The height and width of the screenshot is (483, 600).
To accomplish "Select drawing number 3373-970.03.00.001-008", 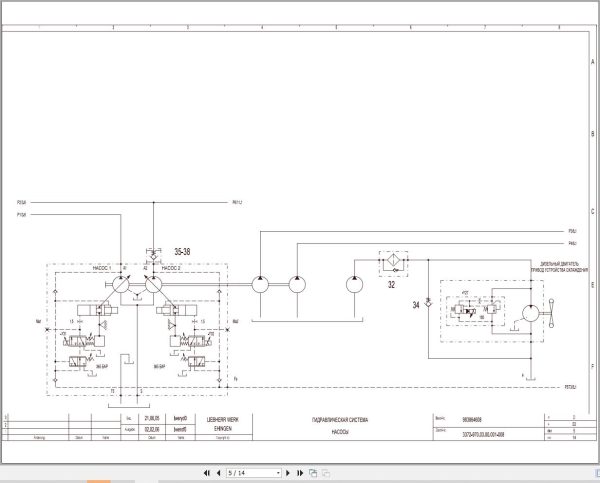I will 483,434.
